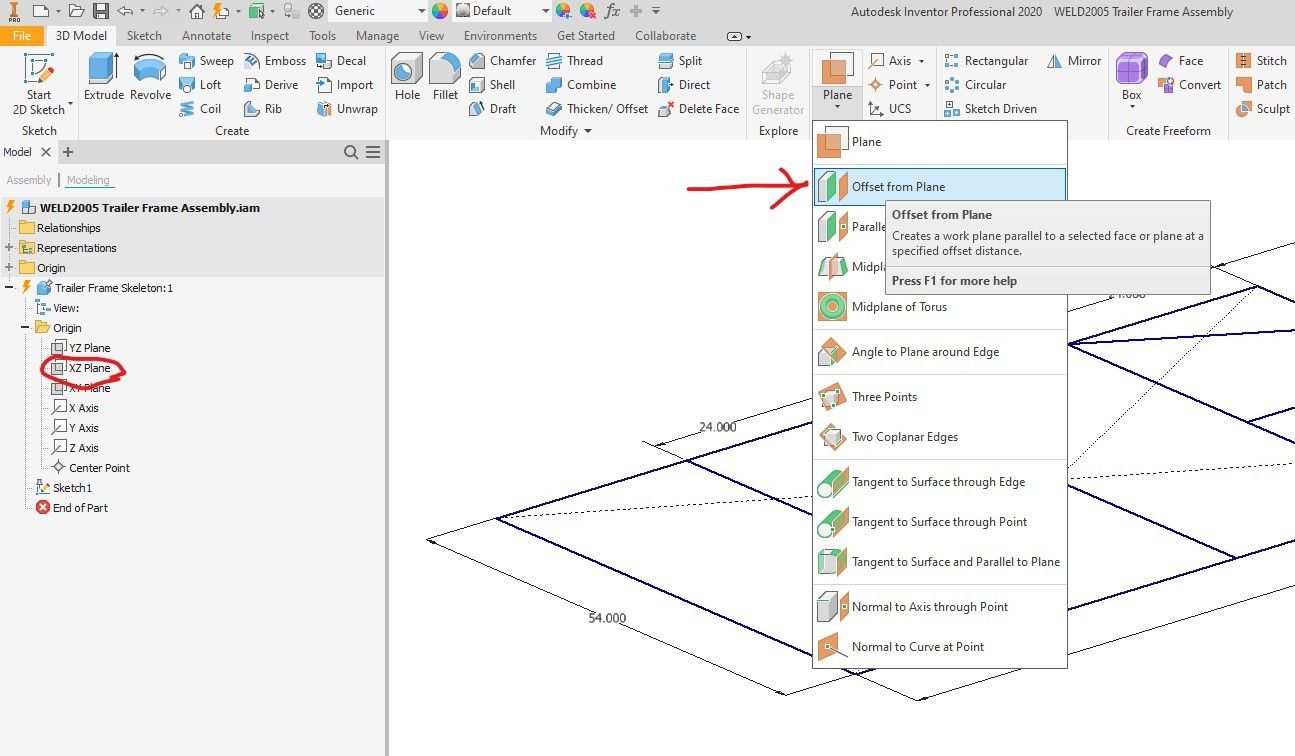Choose Midplane of Torus entry
Viewport: 1295px width, 756px height.
tap(940, 307)
